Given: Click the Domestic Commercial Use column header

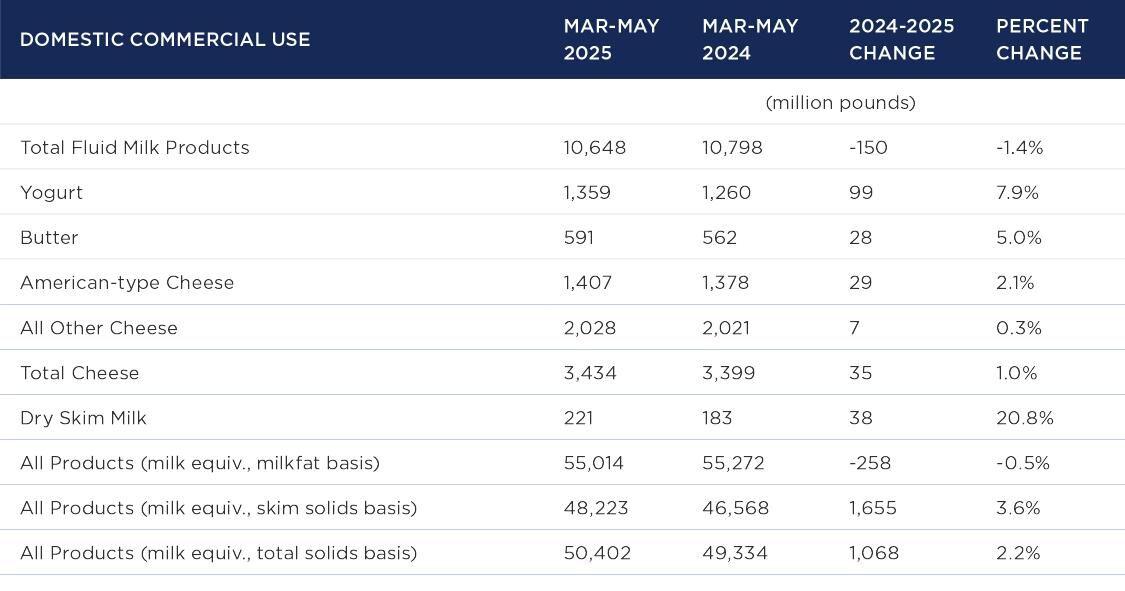Looking at the screenshot, I should coord(165,40).
